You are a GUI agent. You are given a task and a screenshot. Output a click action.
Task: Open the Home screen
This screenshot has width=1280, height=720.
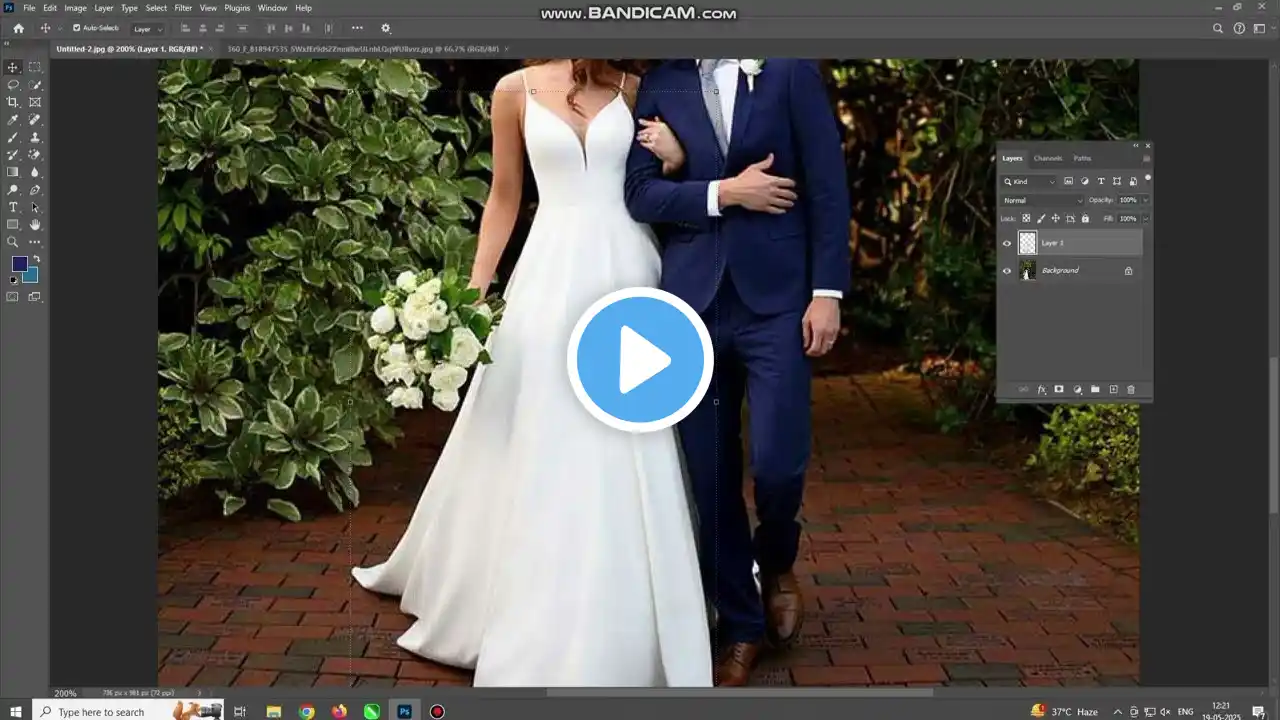(18, 29)
